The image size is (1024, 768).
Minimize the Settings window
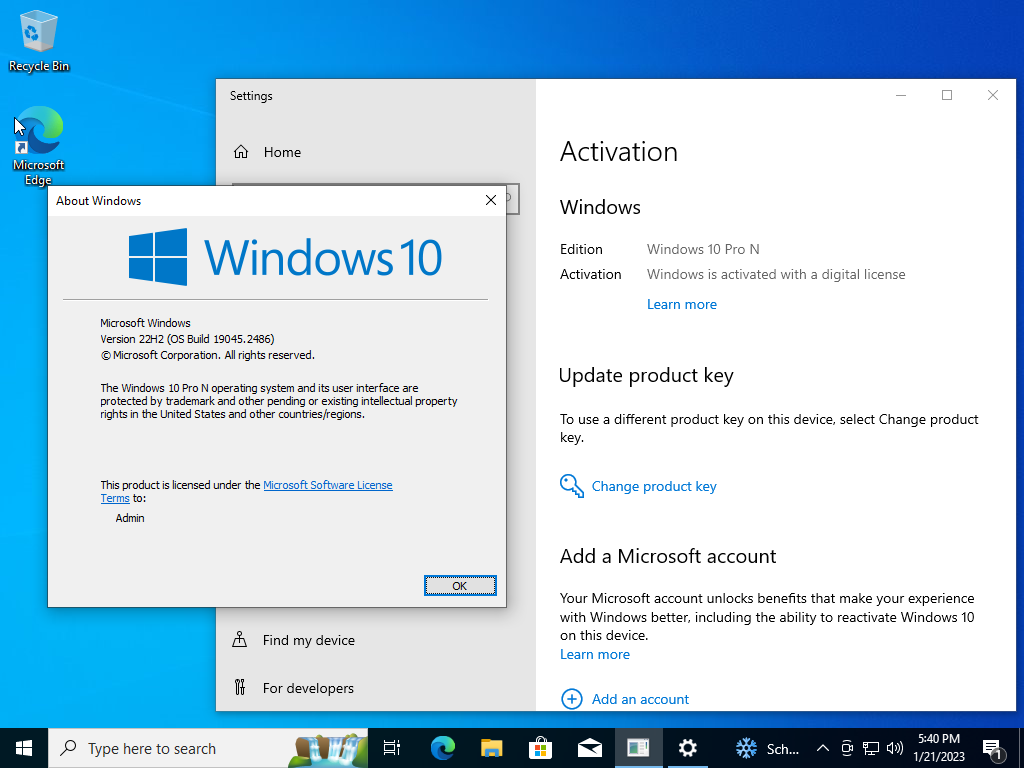[x=901, y=95]
